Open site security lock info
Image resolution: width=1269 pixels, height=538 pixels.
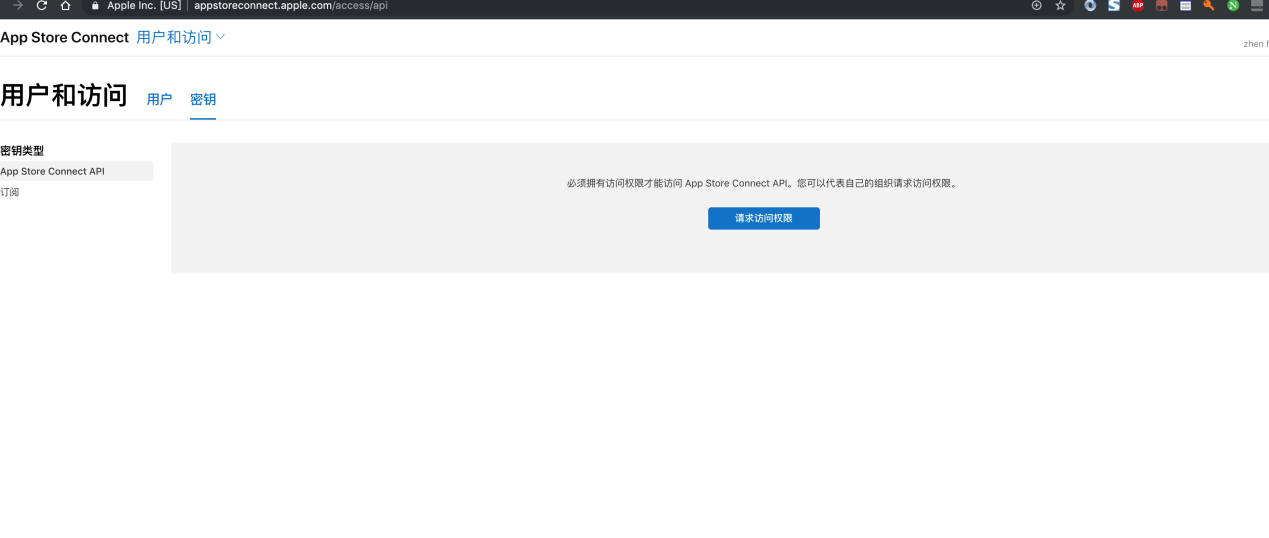coord(95,6)
